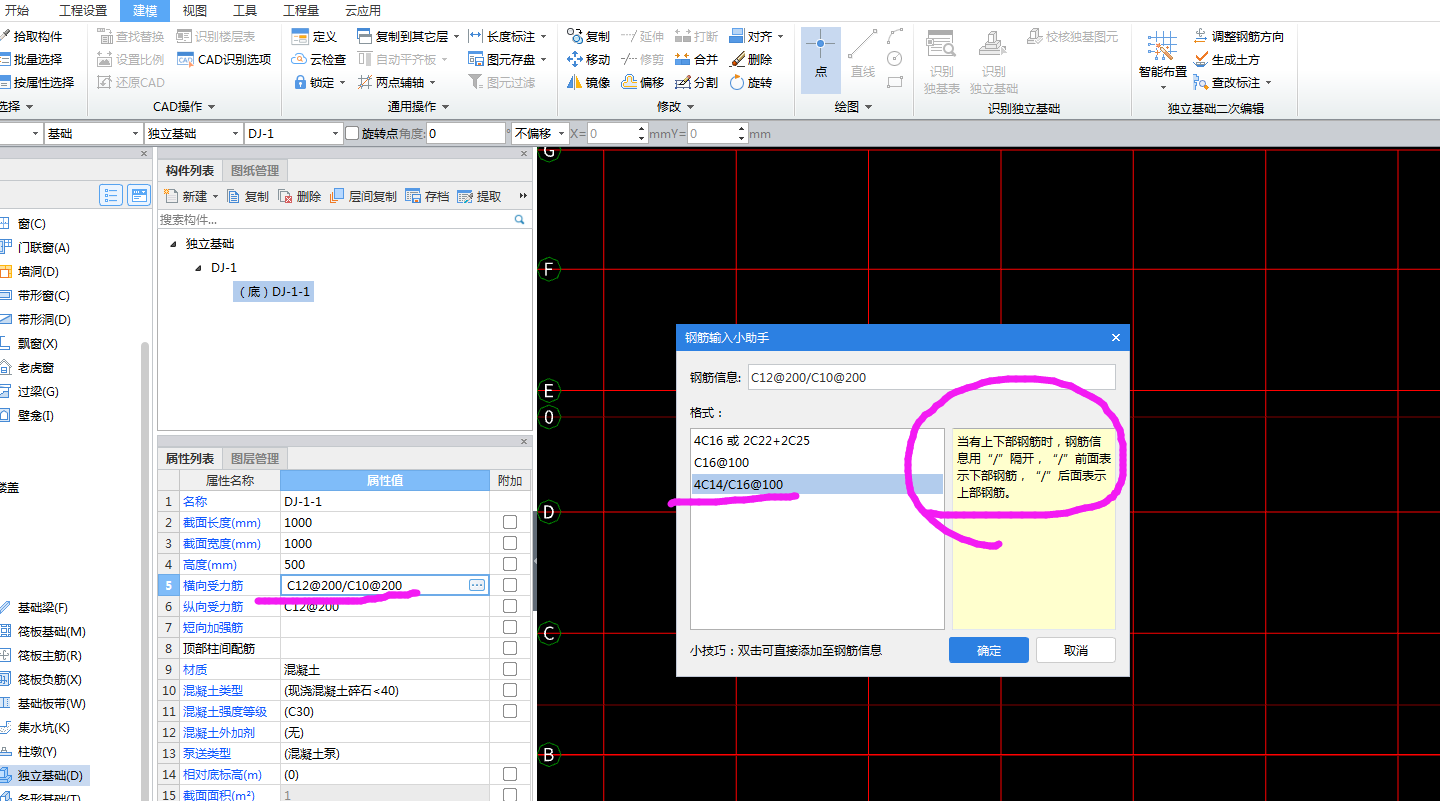Screen dimensions: 1440x801
Task: Select the 复制 copy tool in the 修改 group
Action: tap(588, 36)
